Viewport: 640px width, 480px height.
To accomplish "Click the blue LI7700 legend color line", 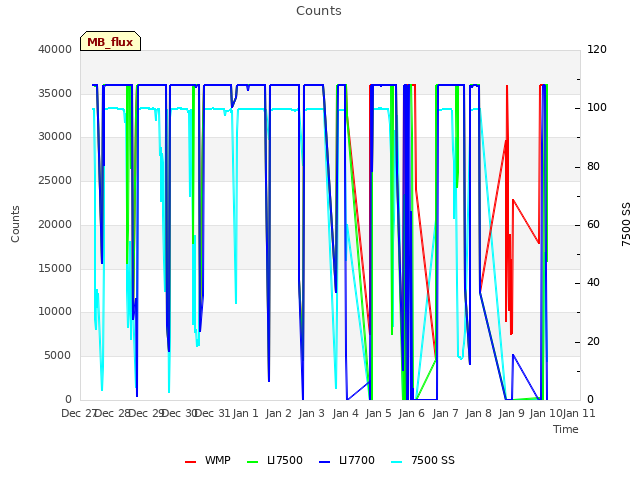I will pyautogui.click(x=324, y=462).
